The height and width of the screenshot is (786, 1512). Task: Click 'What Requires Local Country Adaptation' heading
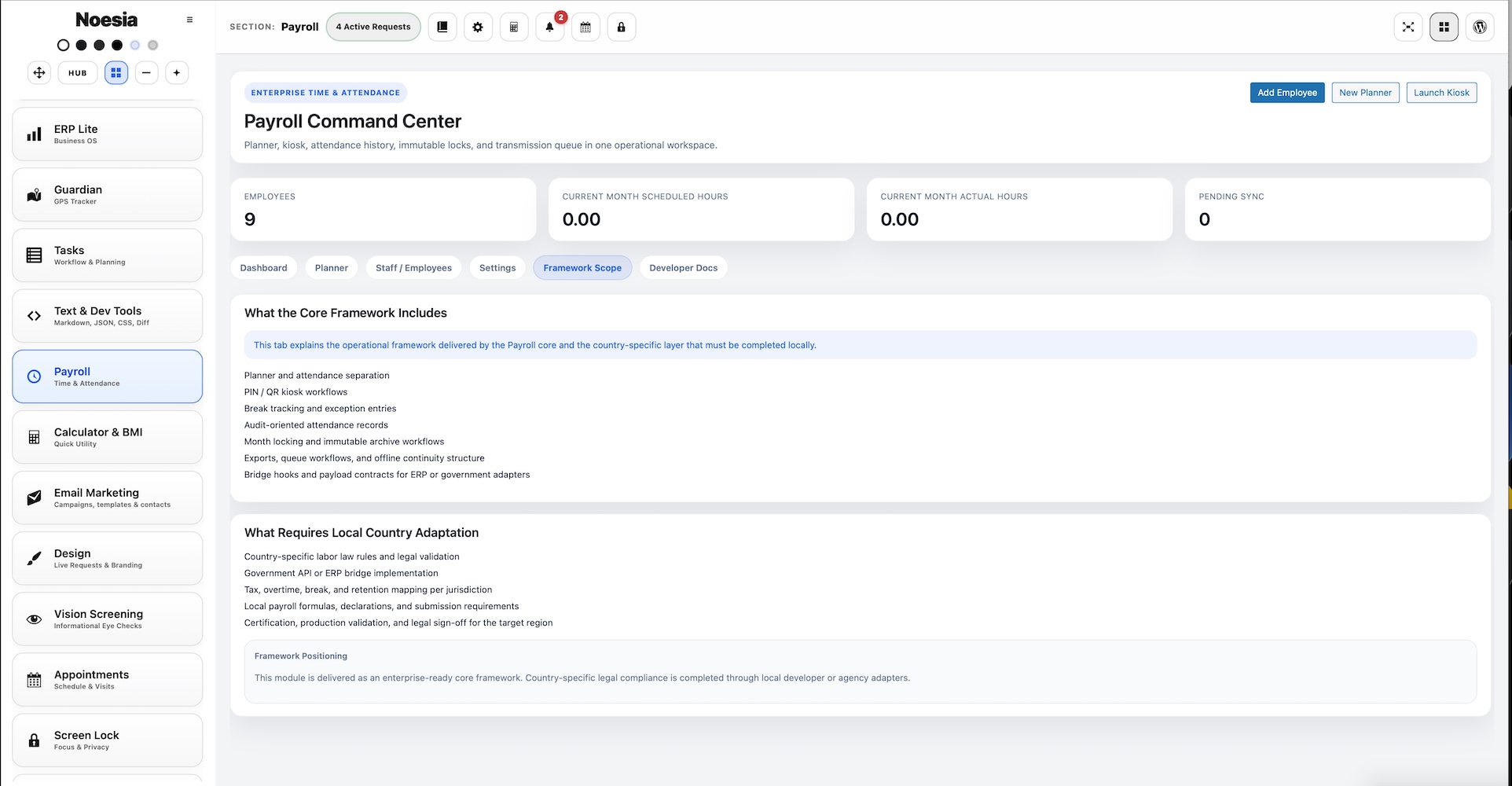point(361,533)
